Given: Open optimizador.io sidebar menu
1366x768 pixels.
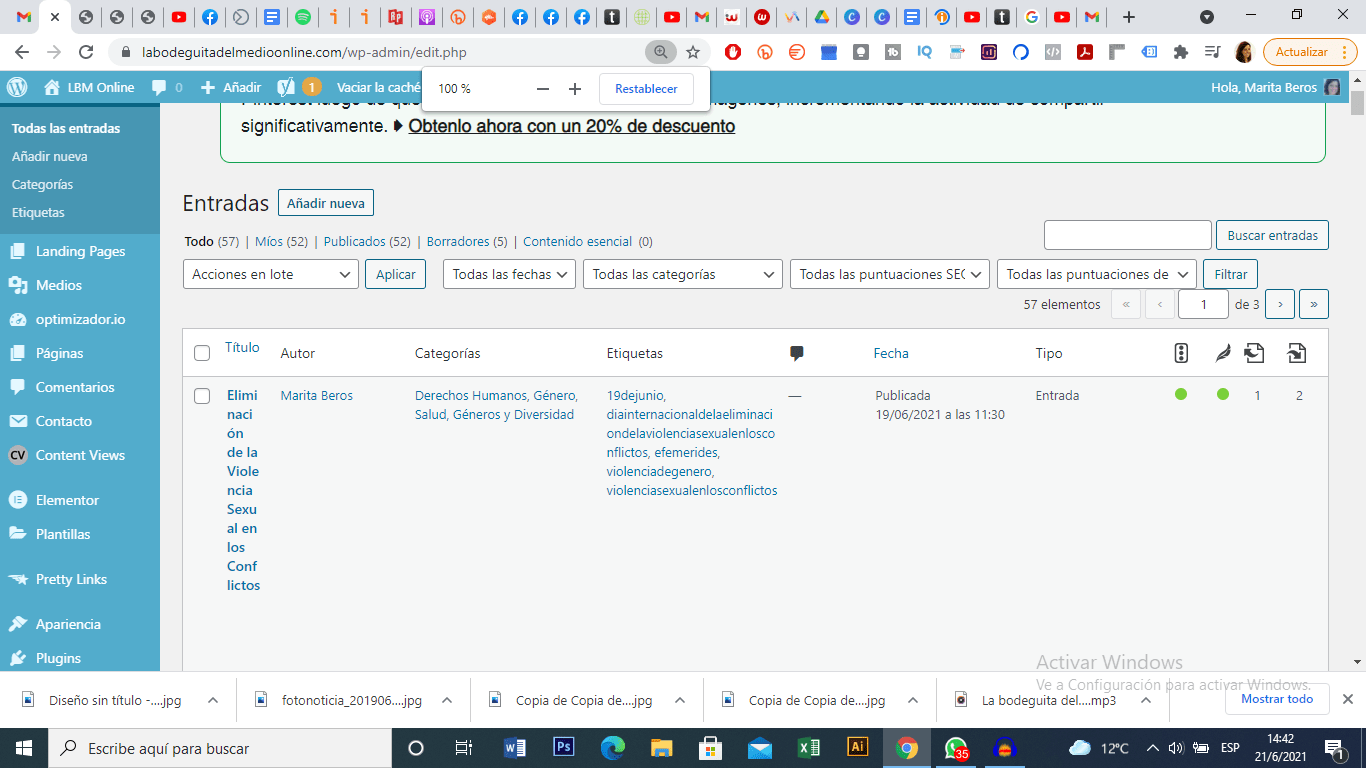Looking at the screenshot, I should (80, 319).
